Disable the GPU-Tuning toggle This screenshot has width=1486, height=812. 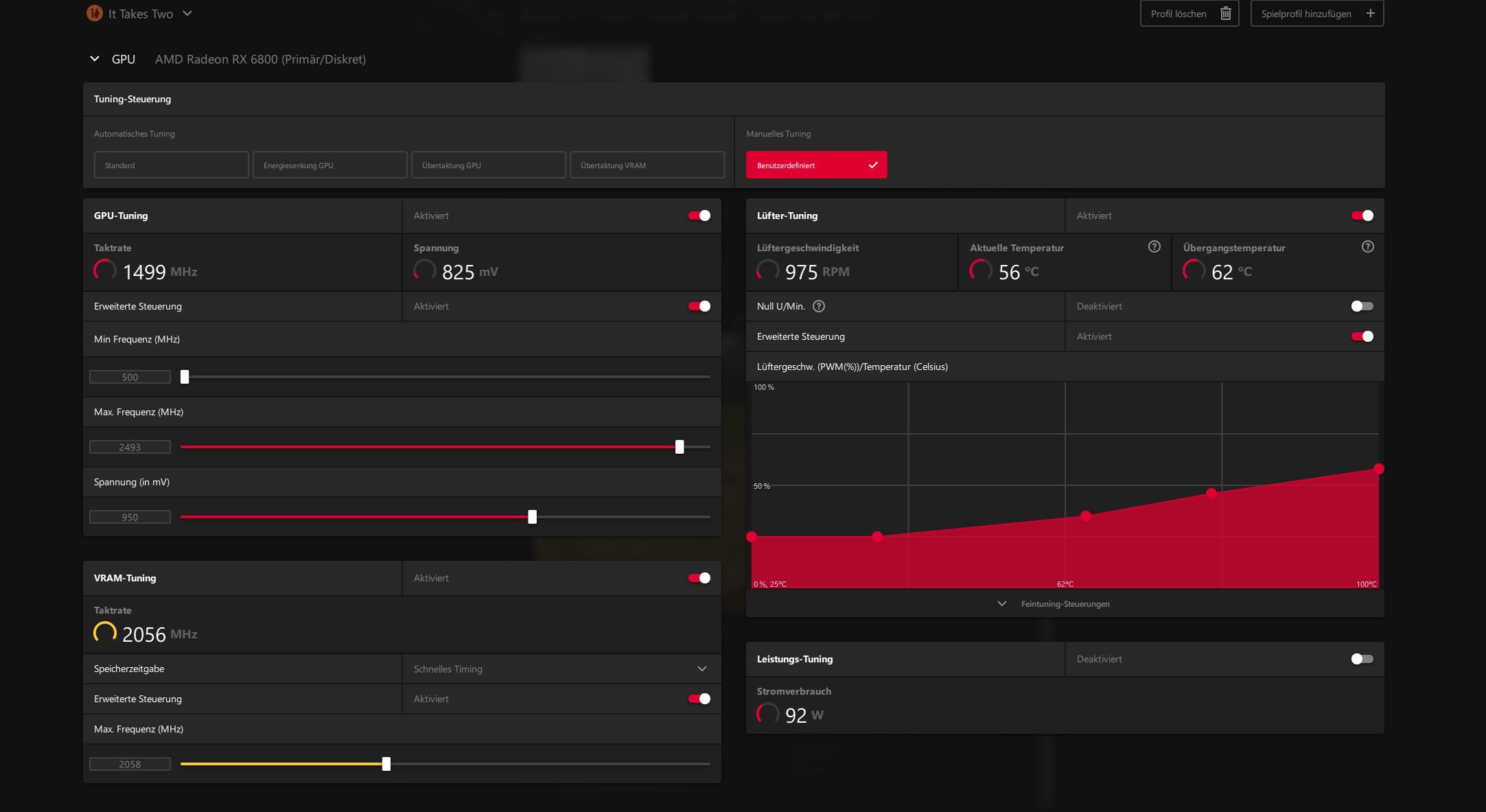(699, 216)
